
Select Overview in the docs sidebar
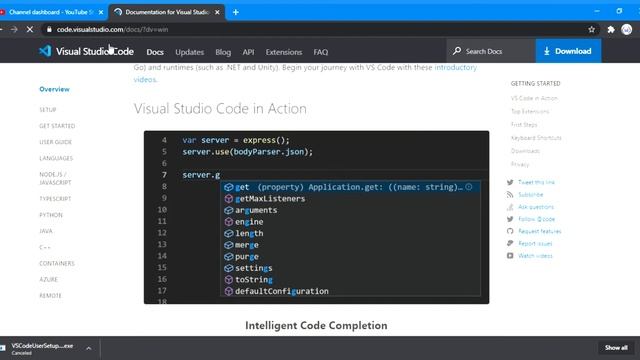[x=54, y=89]
